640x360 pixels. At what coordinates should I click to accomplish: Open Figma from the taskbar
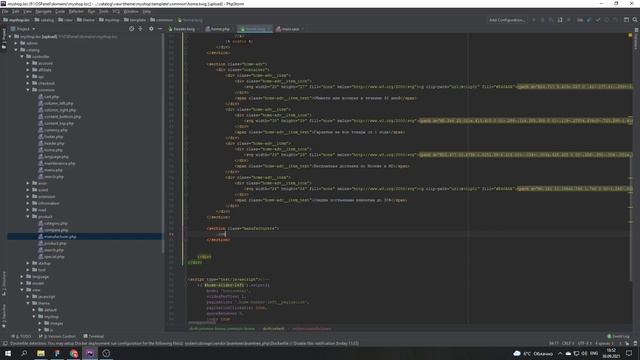click(57, 353)
